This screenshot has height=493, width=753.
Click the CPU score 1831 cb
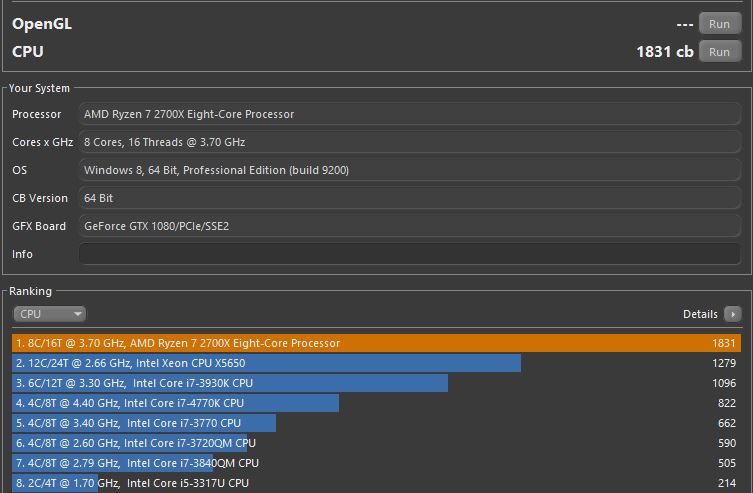[665, 51]
